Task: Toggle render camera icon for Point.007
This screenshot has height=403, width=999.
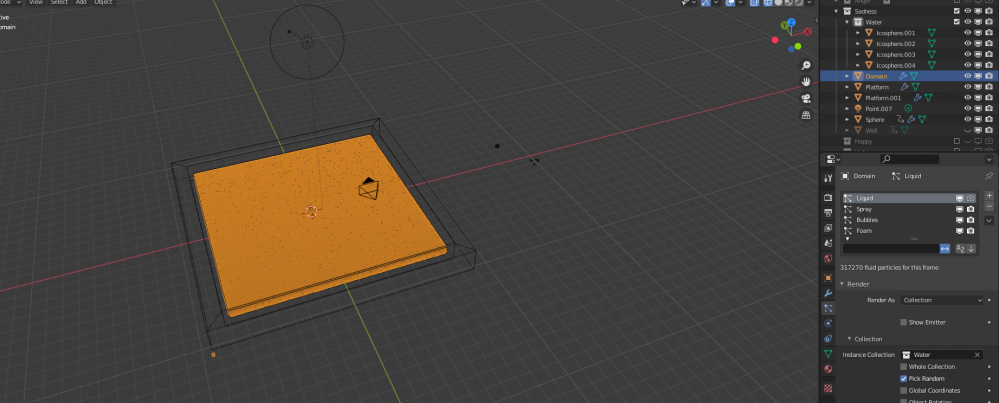Action: pyautogui.click(x=989, y=109)
